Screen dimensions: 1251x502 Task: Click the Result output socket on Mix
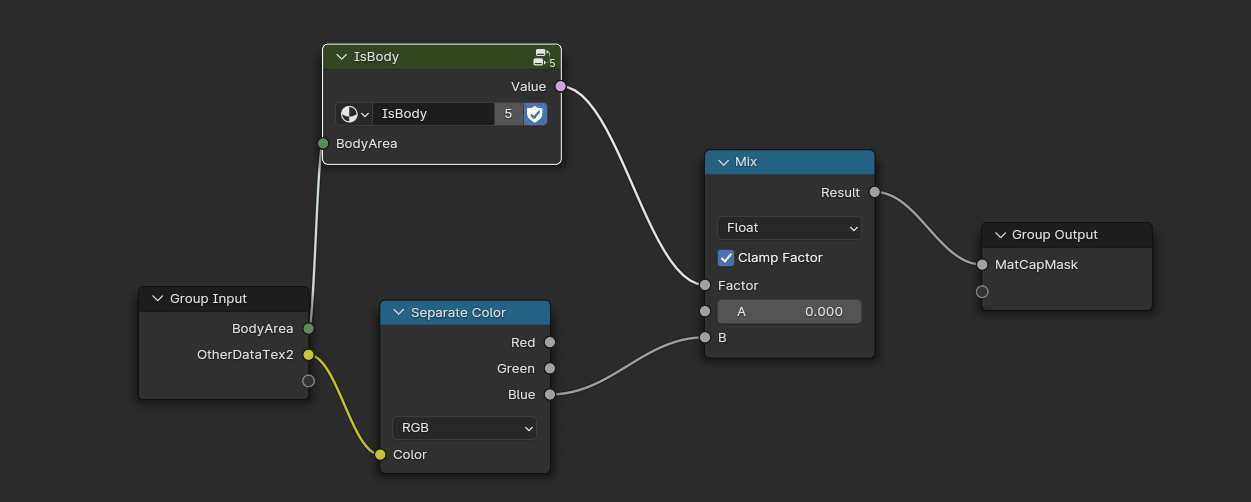[x=875, y=192]
